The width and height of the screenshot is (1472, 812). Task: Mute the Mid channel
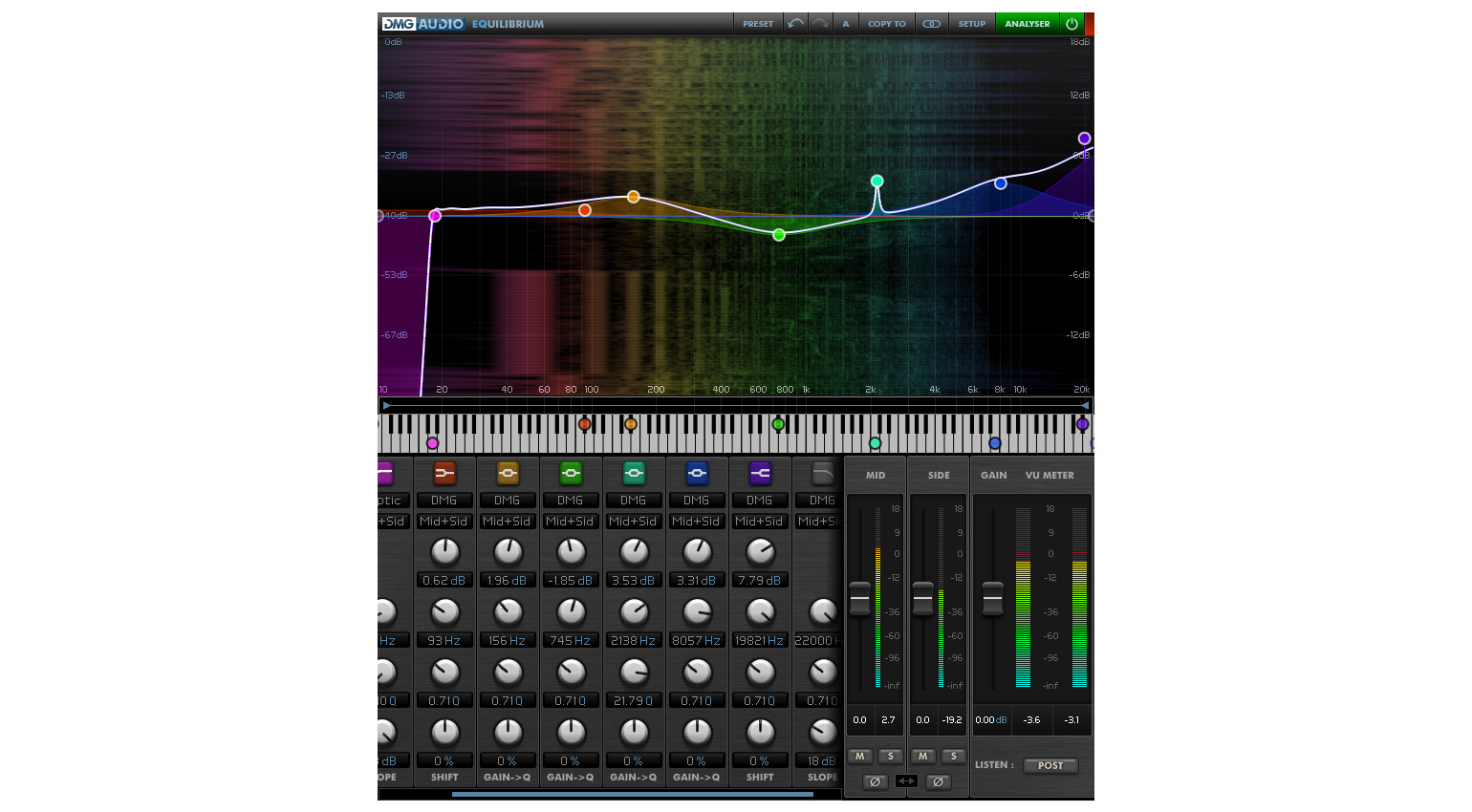pos(859,756)
